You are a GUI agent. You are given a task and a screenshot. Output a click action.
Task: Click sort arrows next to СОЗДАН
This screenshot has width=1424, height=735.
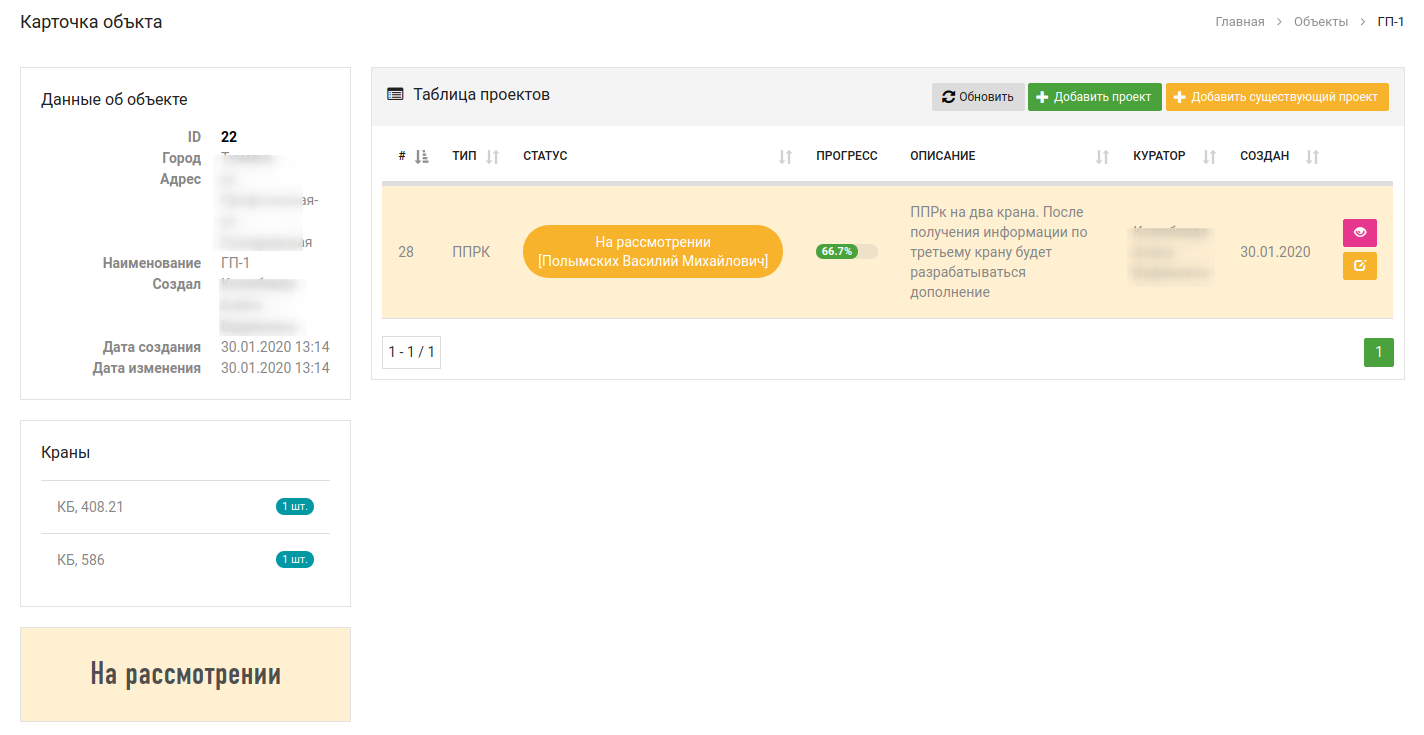click(1313, 156)
